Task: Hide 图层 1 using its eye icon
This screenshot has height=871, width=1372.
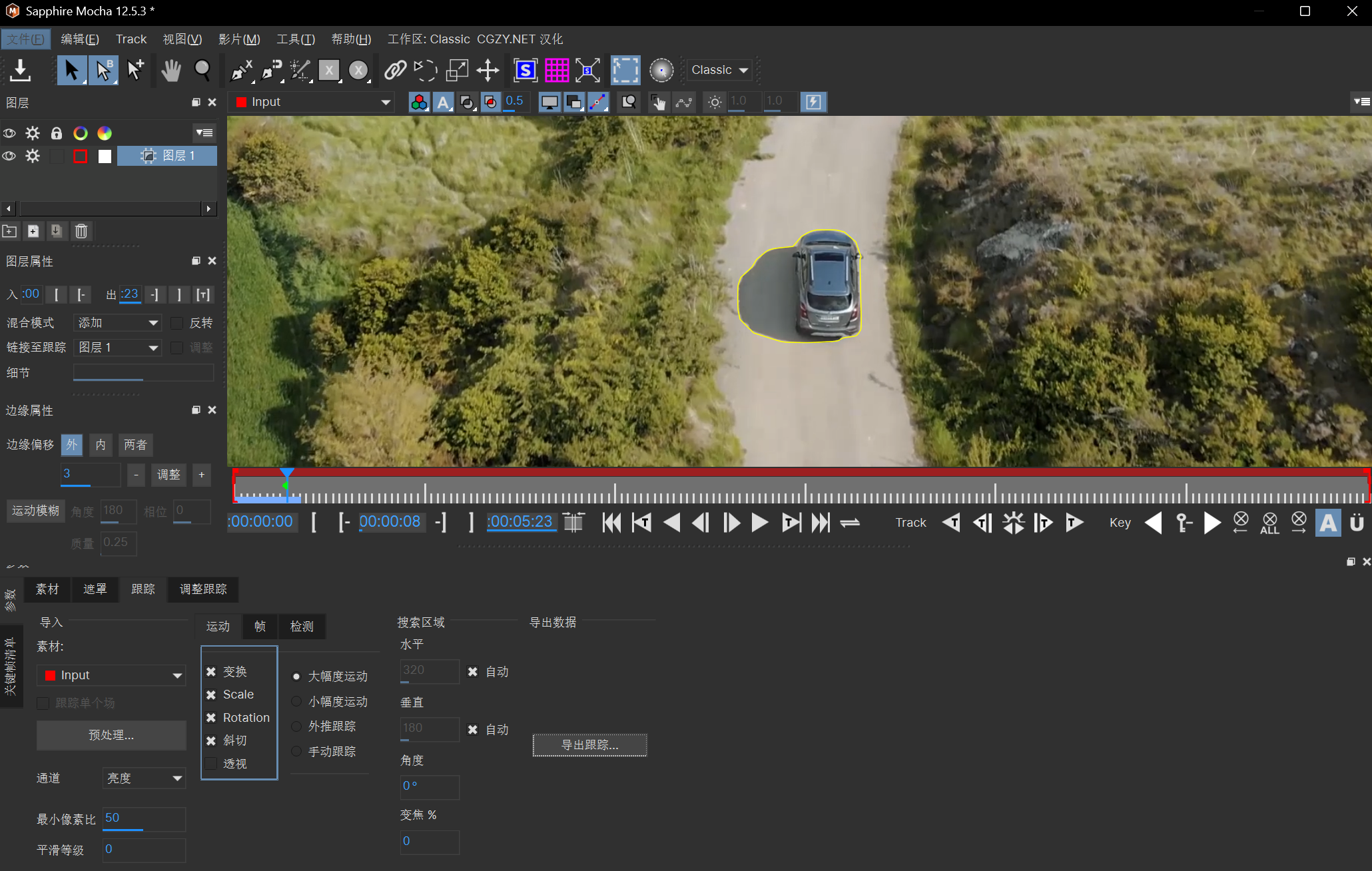Action: click(x=9, y=156)
